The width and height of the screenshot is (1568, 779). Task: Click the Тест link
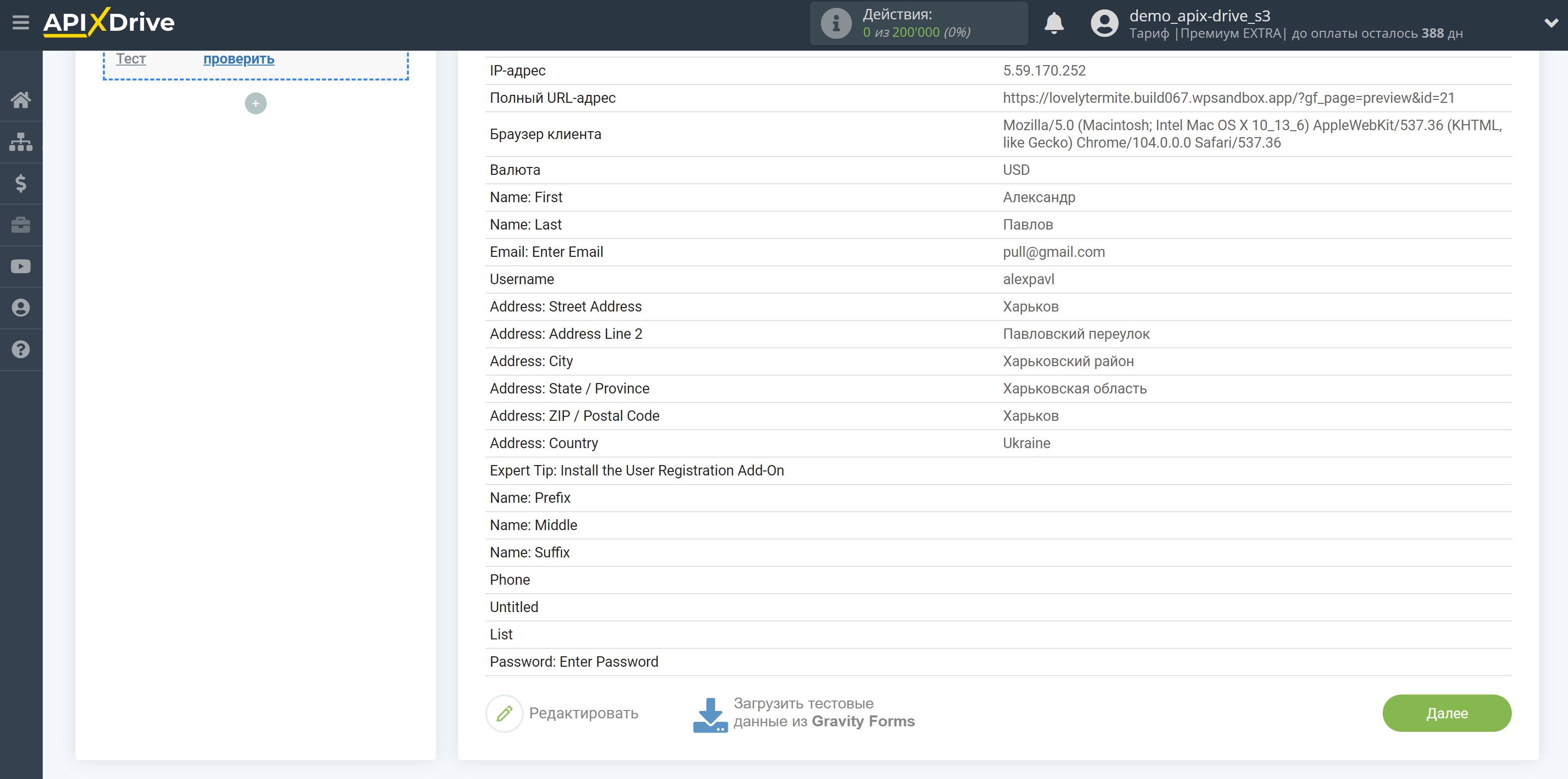click(131, 59)
